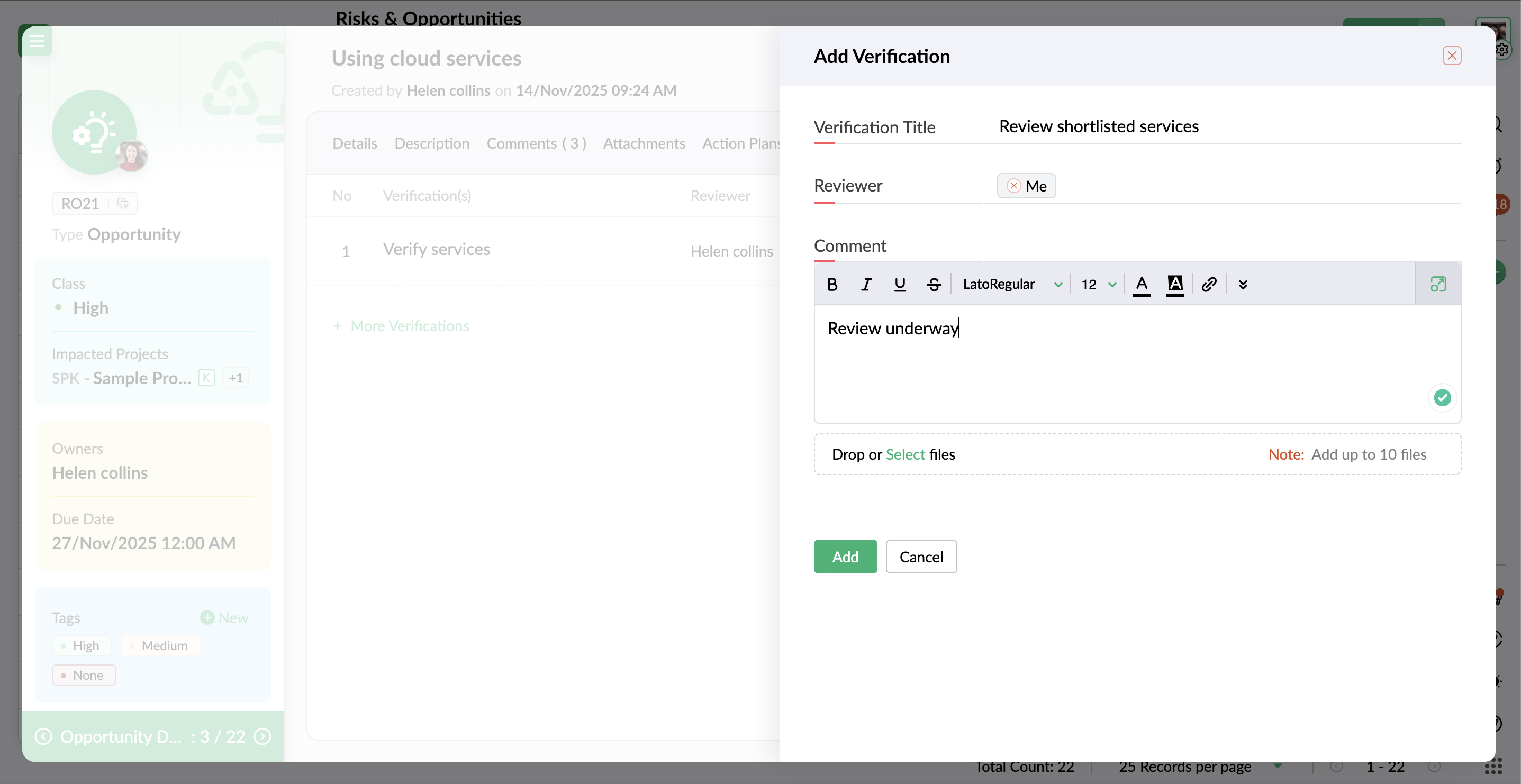
Task: Switch to the Comments ( 3 ) tab
Action: click(x=536, y=143)
